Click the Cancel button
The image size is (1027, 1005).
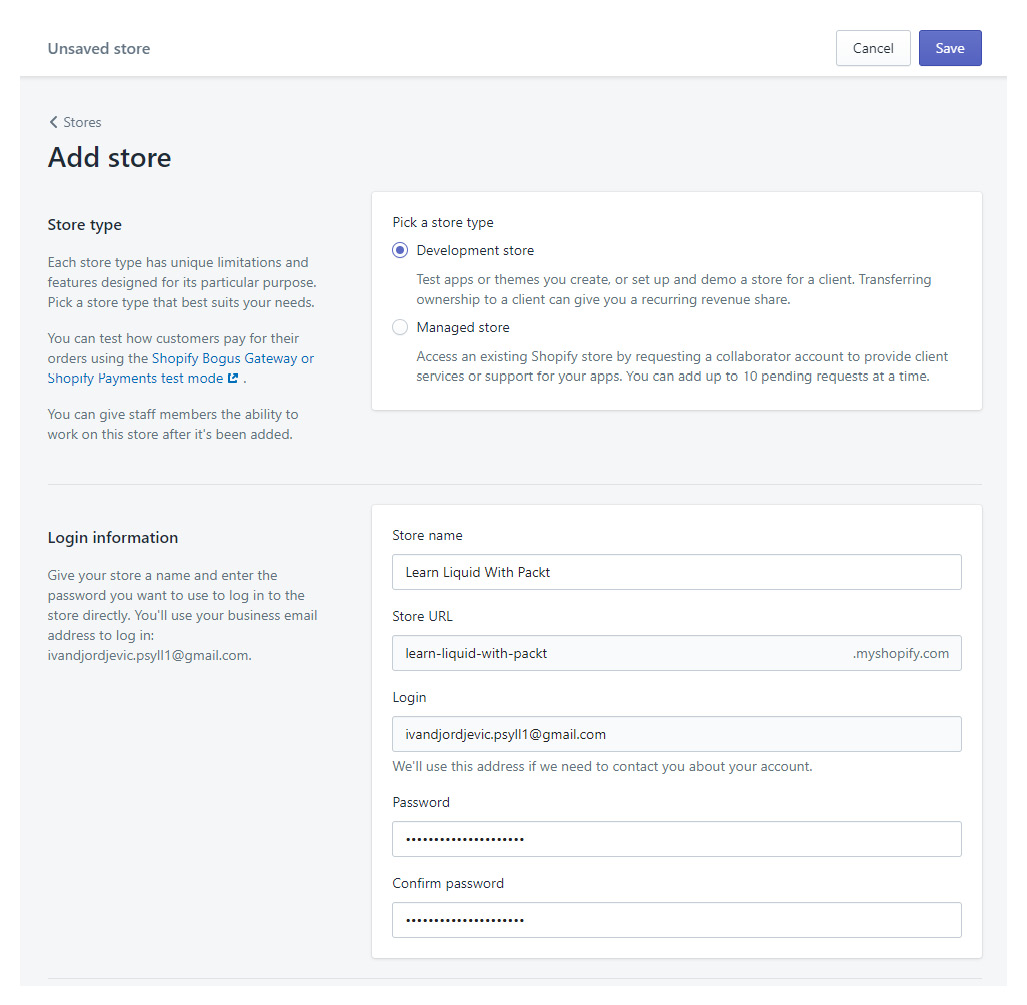click(x=873, y=48)
